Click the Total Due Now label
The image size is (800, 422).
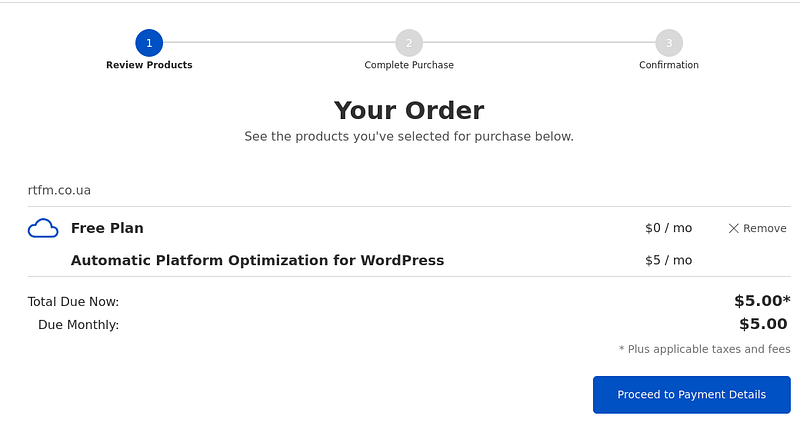(73, 302)
